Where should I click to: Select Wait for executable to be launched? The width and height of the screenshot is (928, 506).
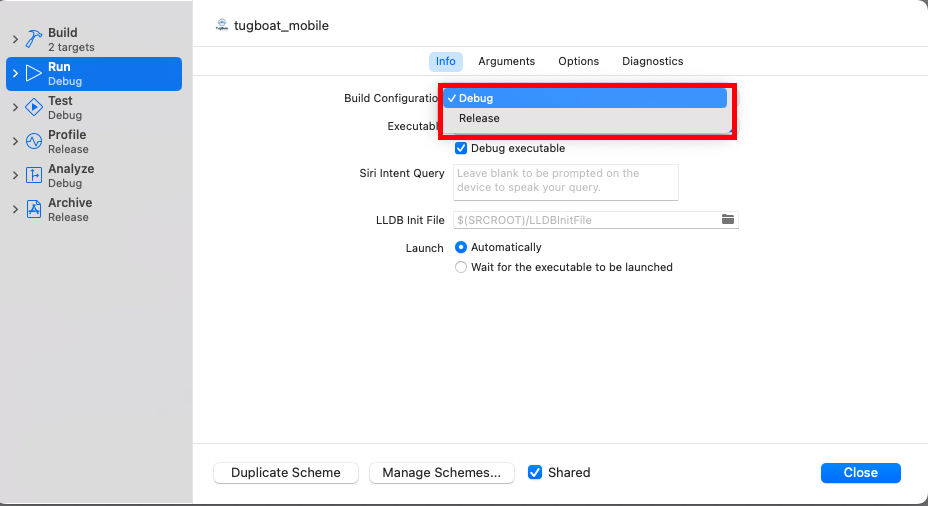click(x=461, y=267)
